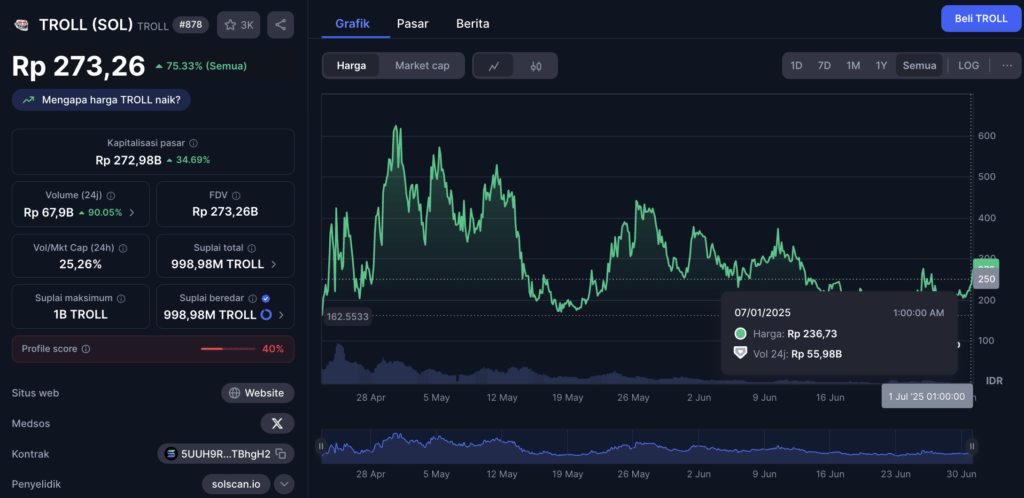
Task: Set chart range to 7D
Action: (x=824, y=65)
